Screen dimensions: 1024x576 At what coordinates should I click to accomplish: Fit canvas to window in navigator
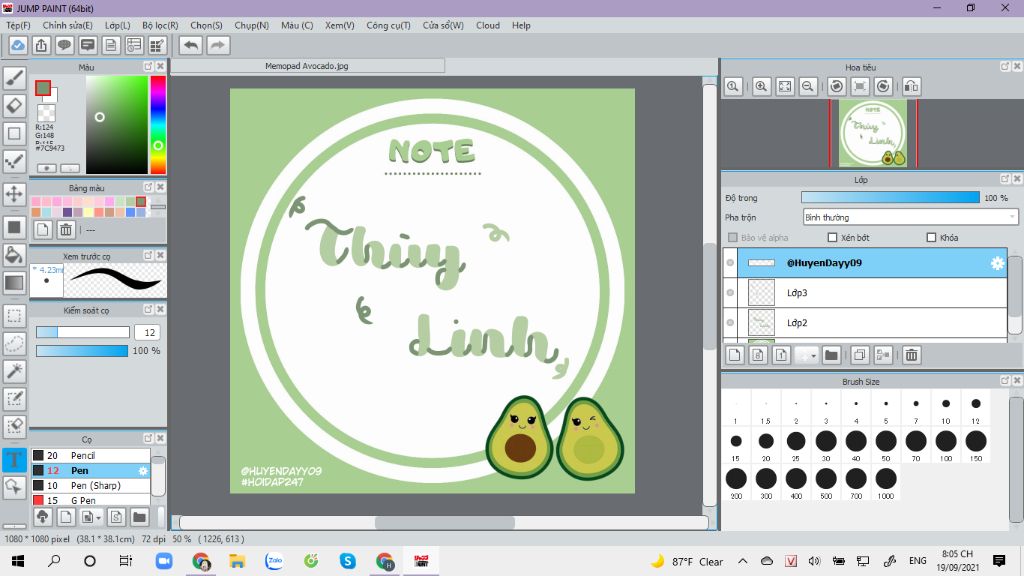785,86
